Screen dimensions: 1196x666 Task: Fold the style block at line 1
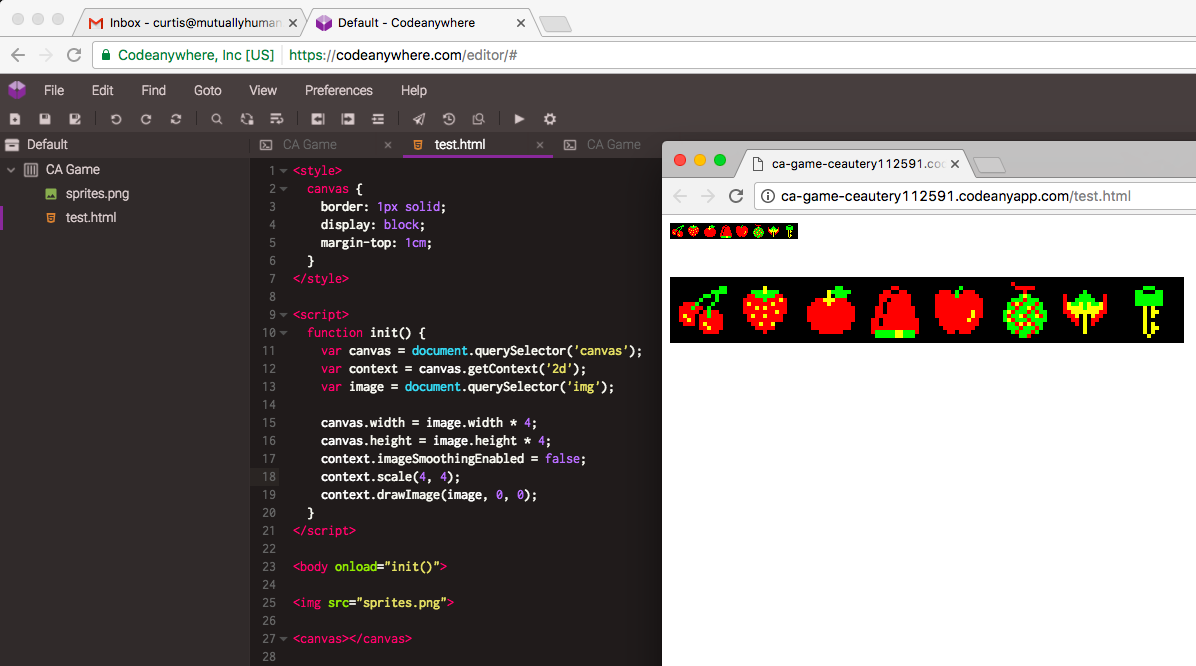(x=284, y=171)
